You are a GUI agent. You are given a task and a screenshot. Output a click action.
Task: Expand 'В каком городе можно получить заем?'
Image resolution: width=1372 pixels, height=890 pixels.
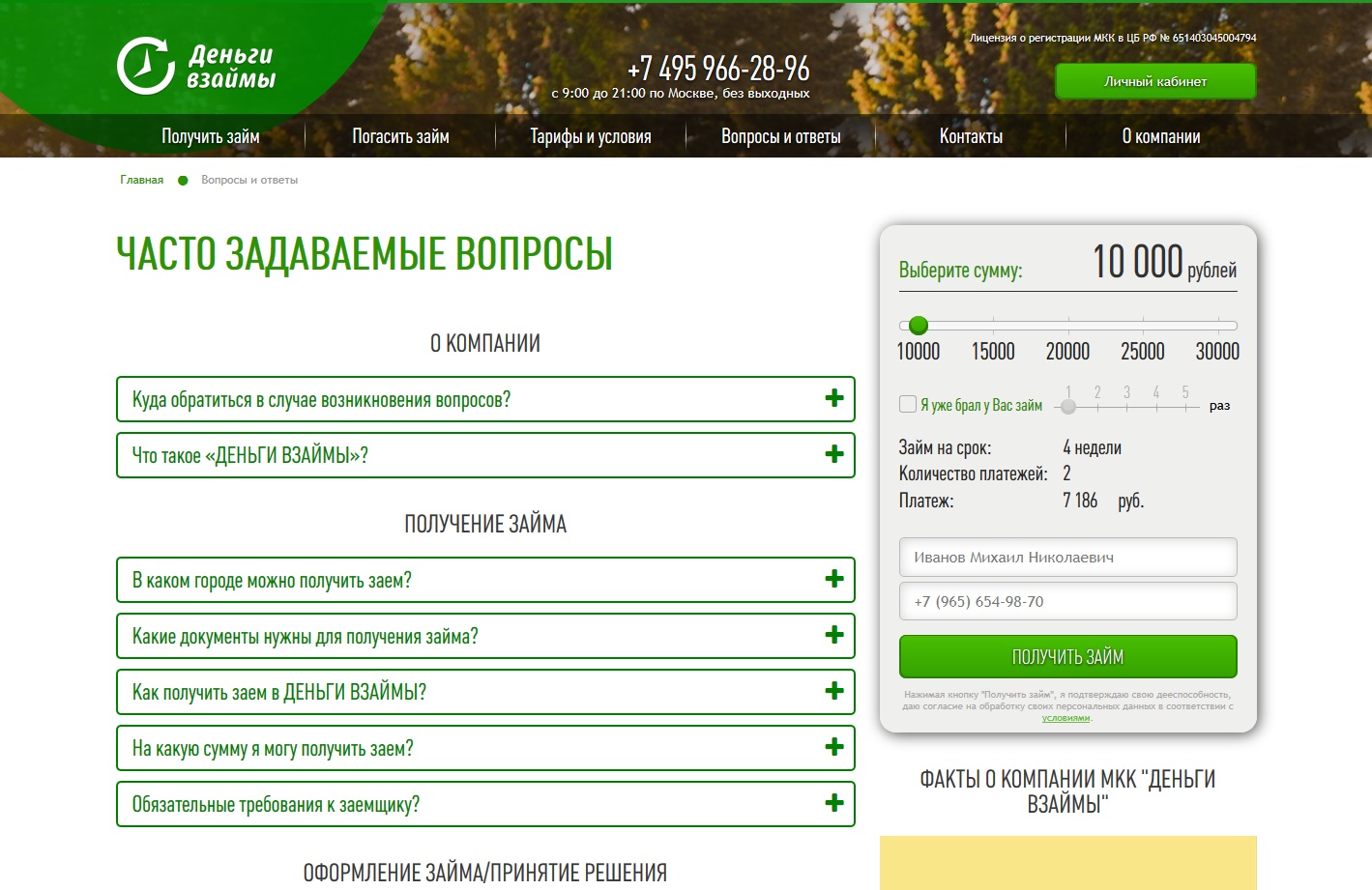click(x=485, y=580)
